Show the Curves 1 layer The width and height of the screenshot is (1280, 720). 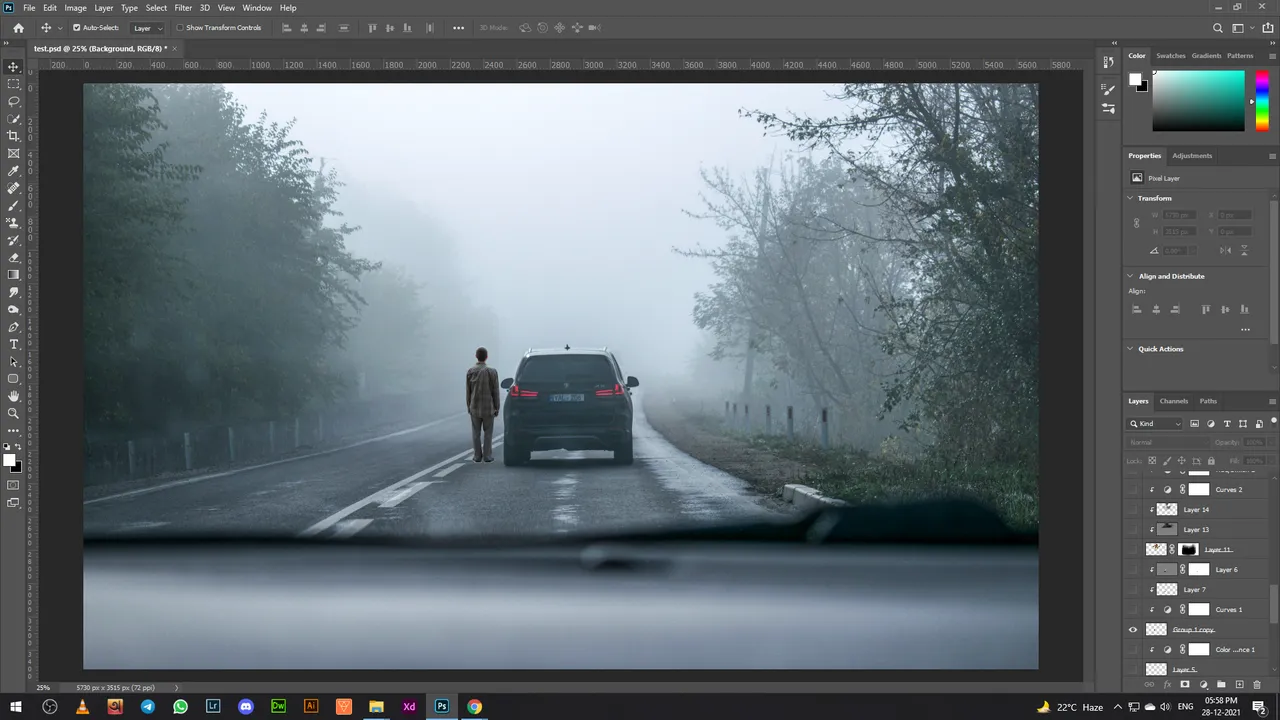1133,610
